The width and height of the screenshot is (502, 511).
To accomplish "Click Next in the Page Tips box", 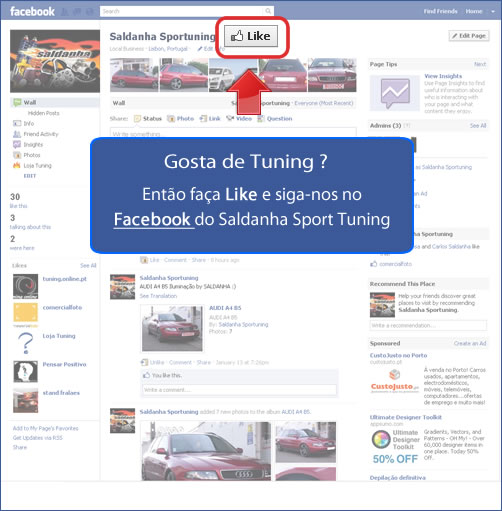I will 480,64.
